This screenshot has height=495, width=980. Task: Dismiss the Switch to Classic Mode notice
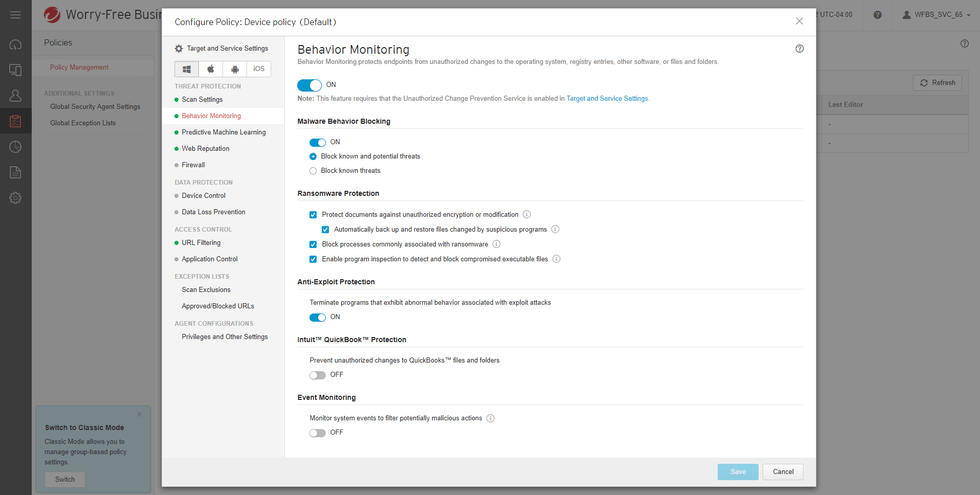tap(139, 414)
